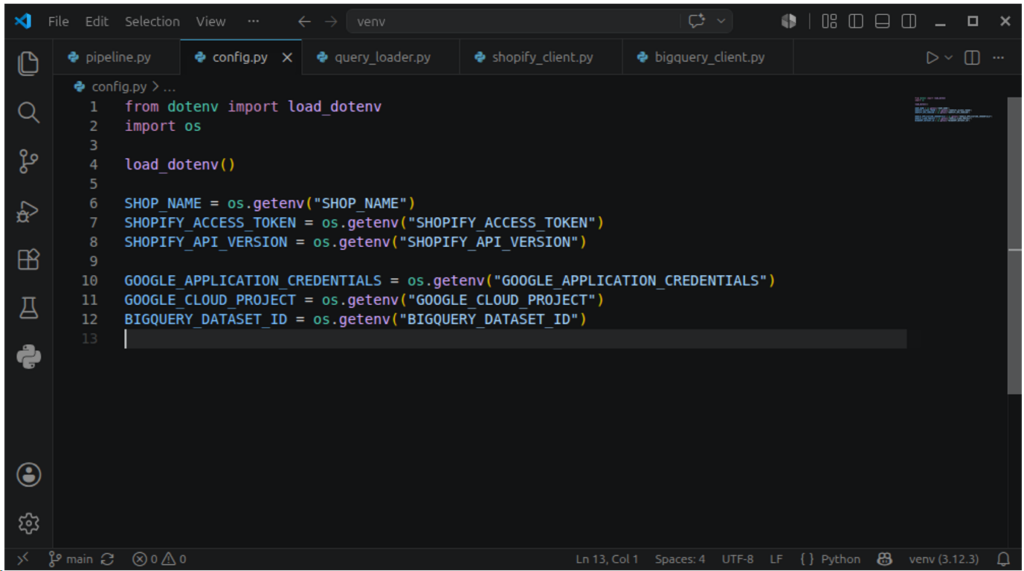
Task: Click line number 6 in the gutter
Action: pyautogui.click(x=93, y=203)
